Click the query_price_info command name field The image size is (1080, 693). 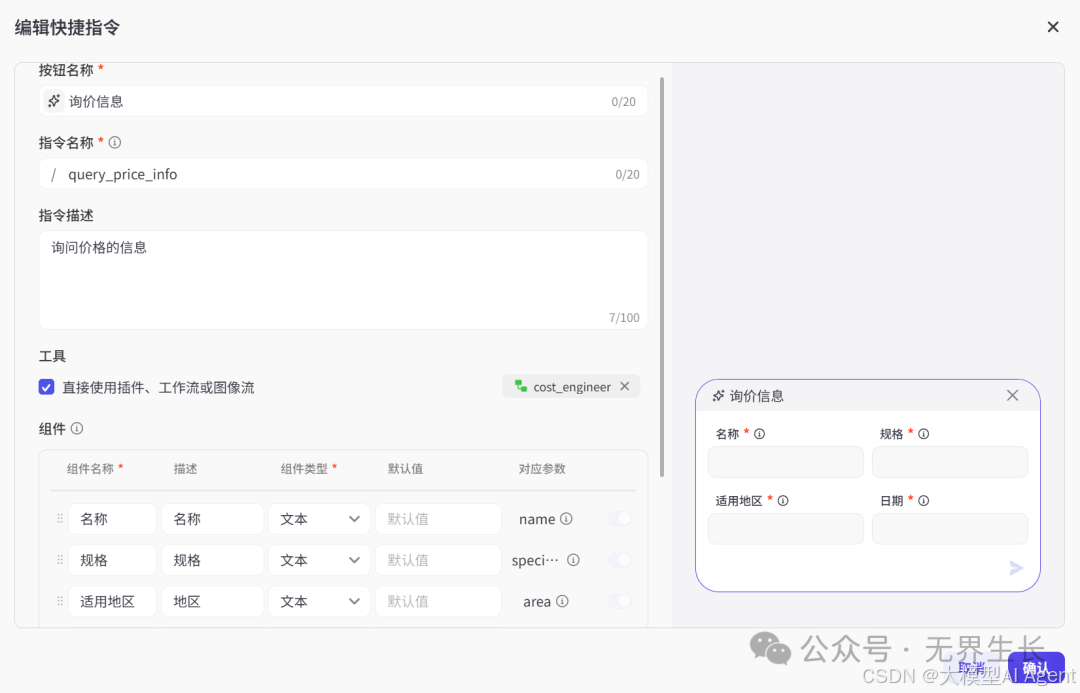point(343,174)
